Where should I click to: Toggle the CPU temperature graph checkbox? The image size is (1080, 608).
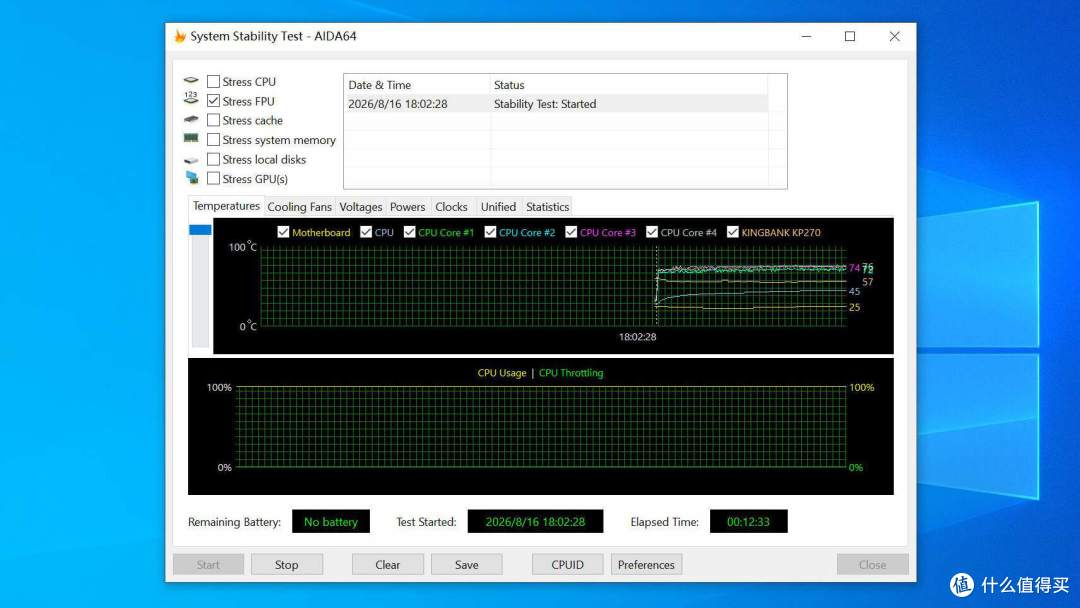[x=366, y=232]
